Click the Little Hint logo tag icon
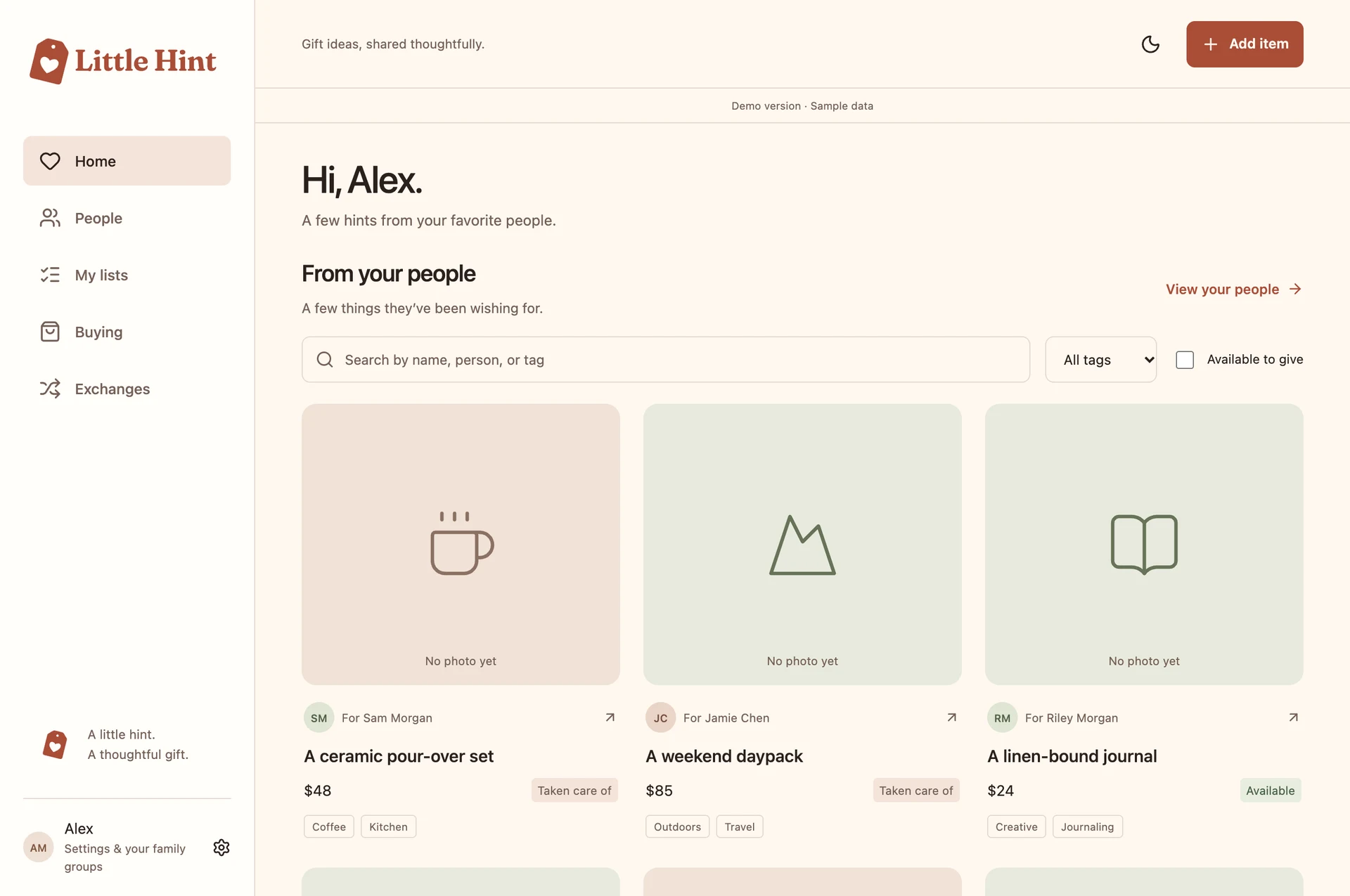Image resolution: width=1350 pixels, height=896 pixels. coord(49,61)
